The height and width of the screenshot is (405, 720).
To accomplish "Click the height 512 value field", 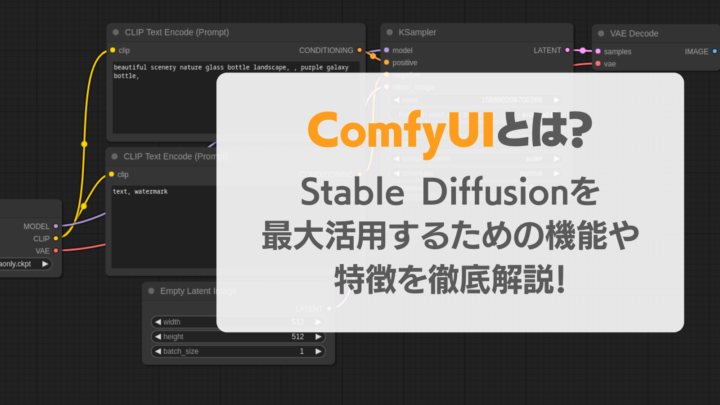I will 238,337.
